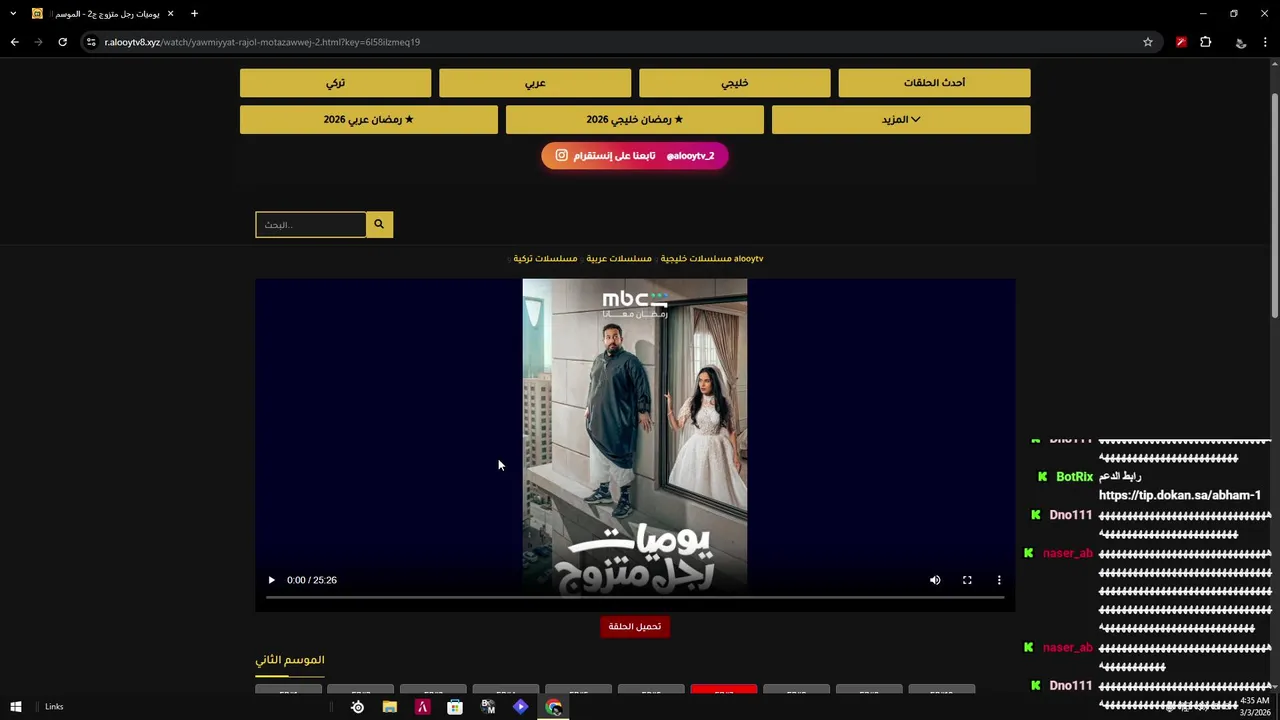Click the red extension icon in the toolbar
Screen dimensions: 1280x720
point(1181,42)
